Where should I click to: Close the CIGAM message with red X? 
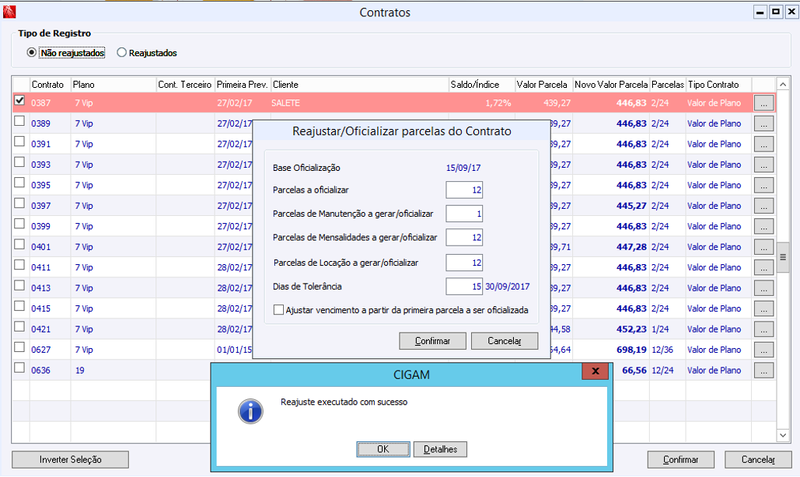click(x=595, y=371)
